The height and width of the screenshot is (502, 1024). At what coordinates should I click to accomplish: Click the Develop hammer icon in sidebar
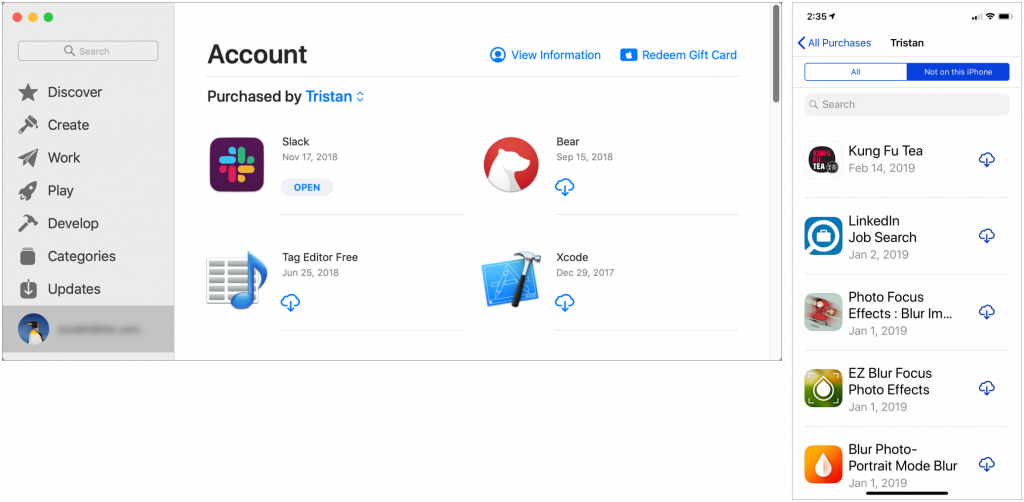28,223
